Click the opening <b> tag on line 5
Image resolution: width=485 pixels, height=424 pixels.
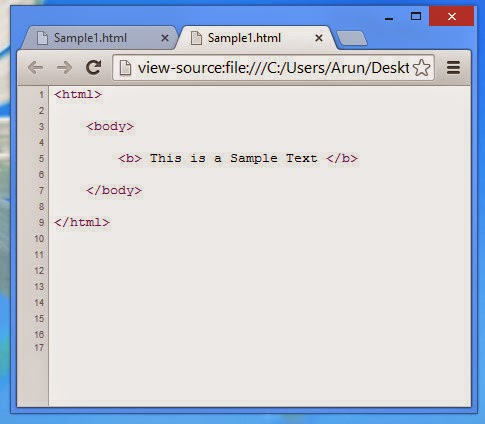coord(130,158)
